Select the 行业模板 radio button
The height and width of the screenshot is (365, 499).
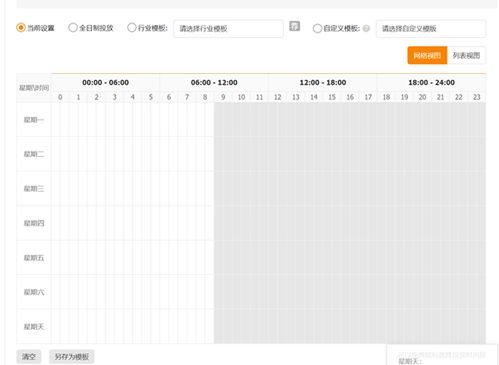click(x=132, y=28)
